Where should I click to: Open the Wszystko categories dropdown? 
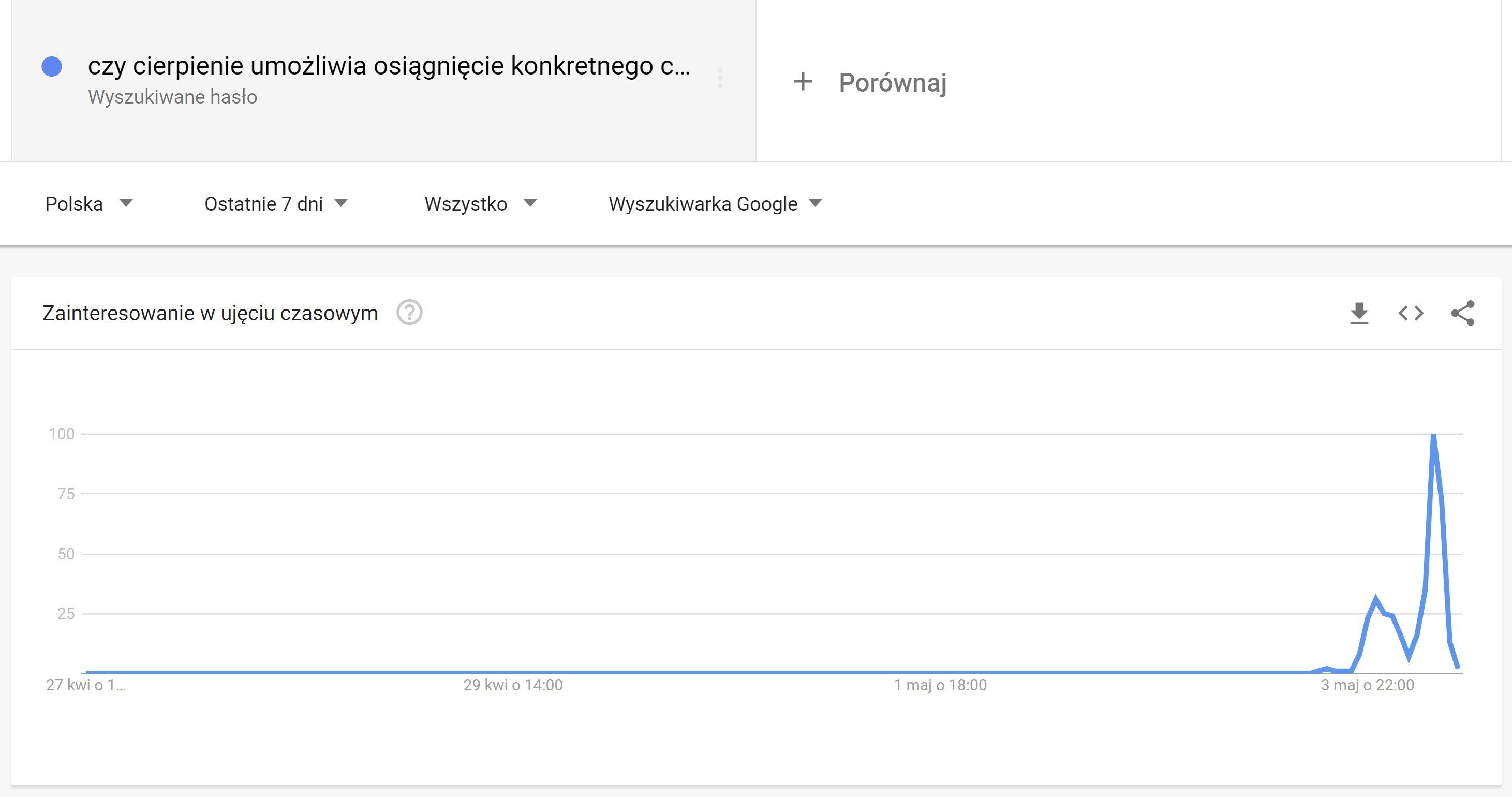pos(481,204)
